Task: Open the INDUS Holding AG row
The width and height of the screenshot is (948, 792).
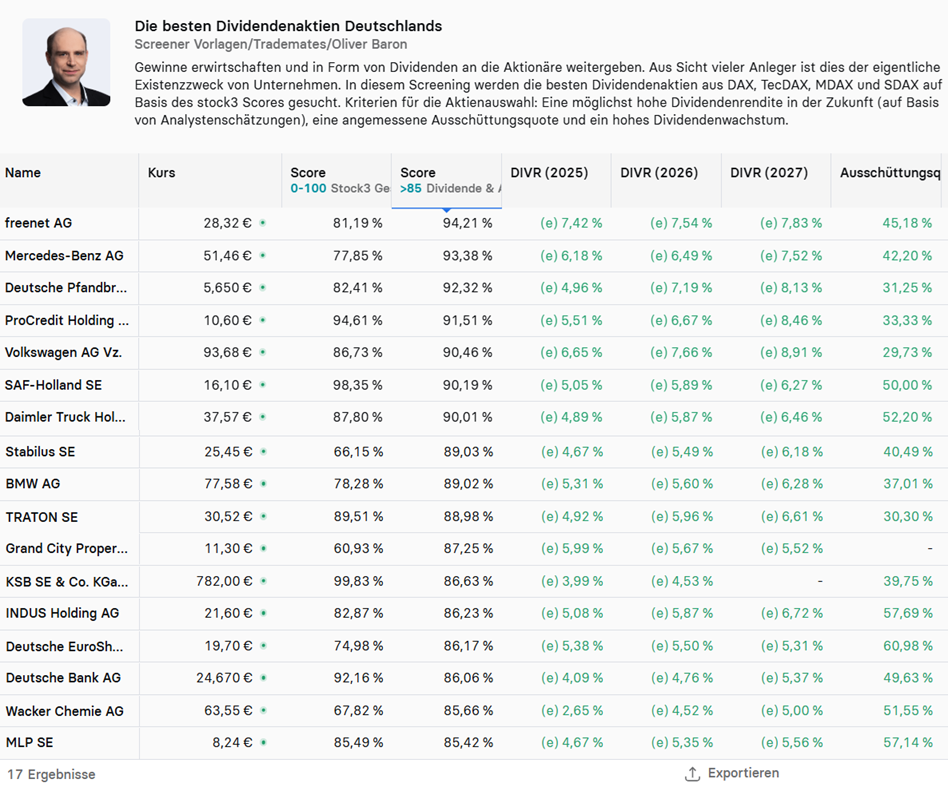Action: tap(474, 613)
